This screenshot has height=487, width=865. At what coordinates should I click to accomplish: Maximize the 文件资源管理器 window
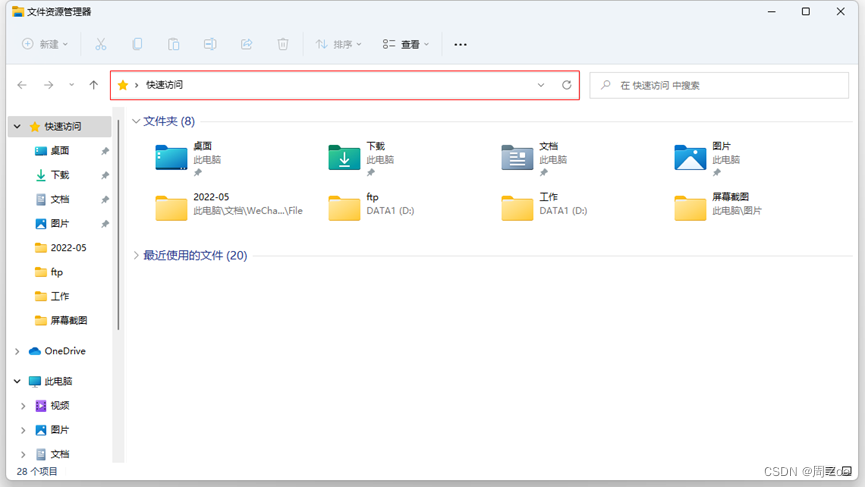click(x=805, y=12)
